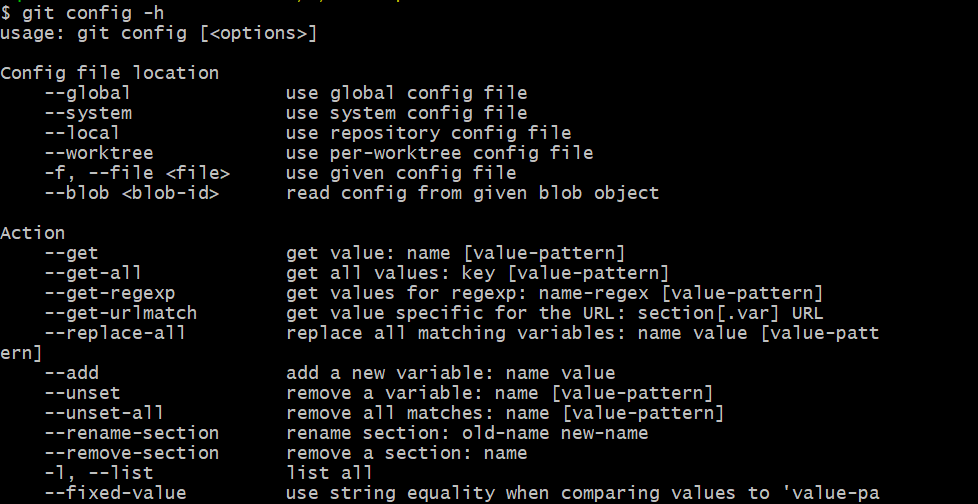The height and width of the screenshot is (504, 978).
Task: Click the '--blob <blob-id>' option
Action: (131, 193)
